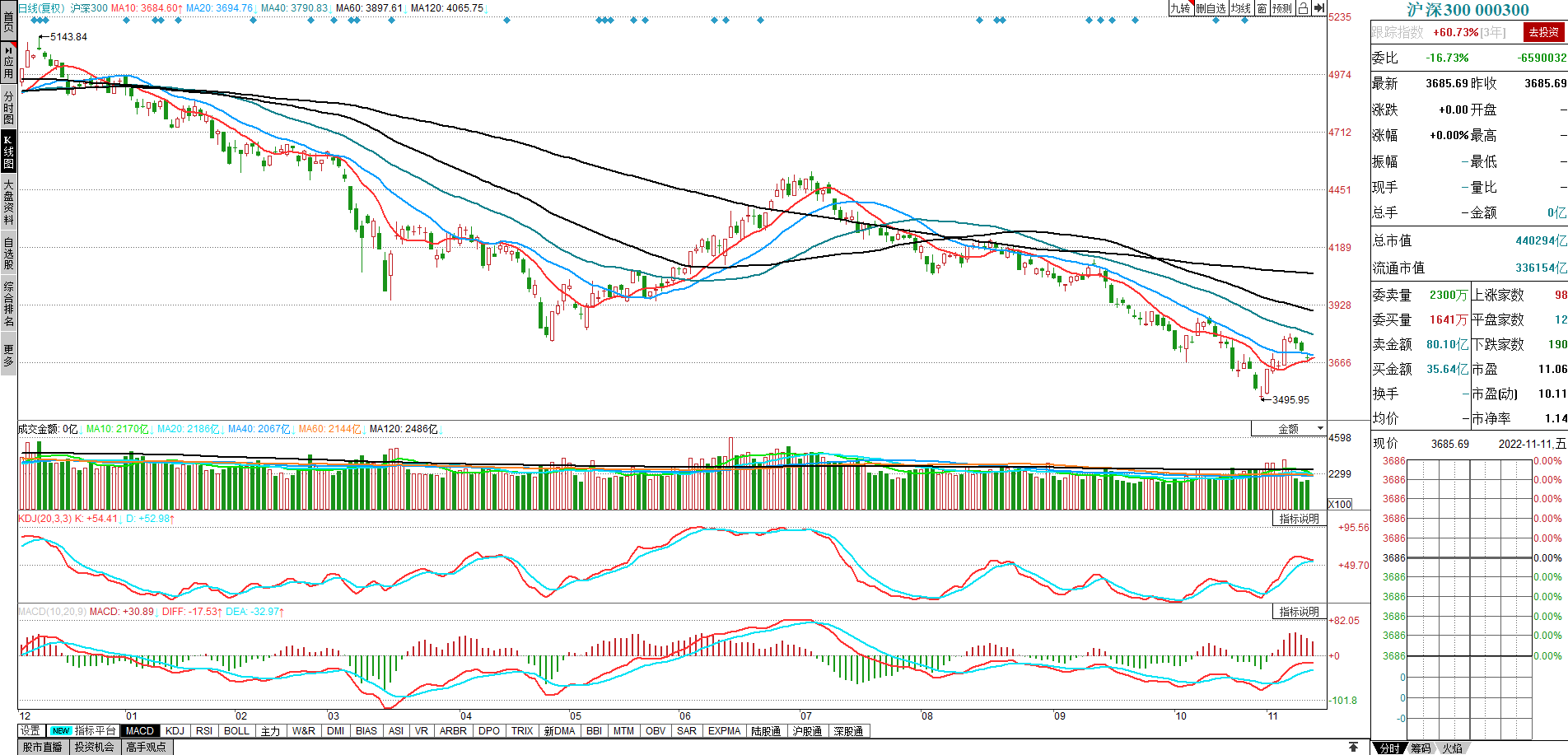This screenshot has width=1568, height=755.
Task: Toggle 删自选 to remove from watchlist
Action: tap(1211, 8)
